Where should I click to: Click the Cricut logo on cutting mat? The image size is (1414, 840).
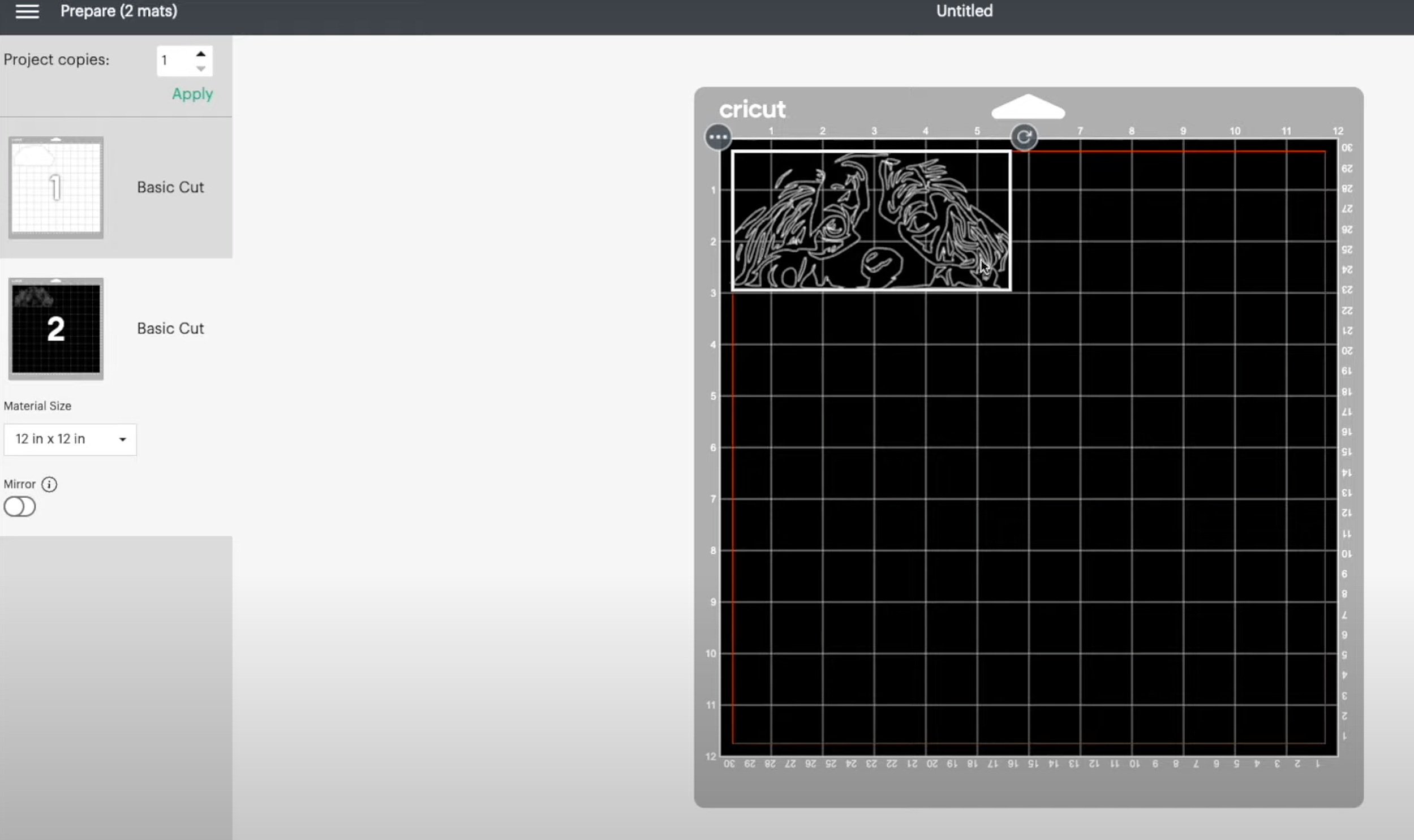(x=752, y=108)
